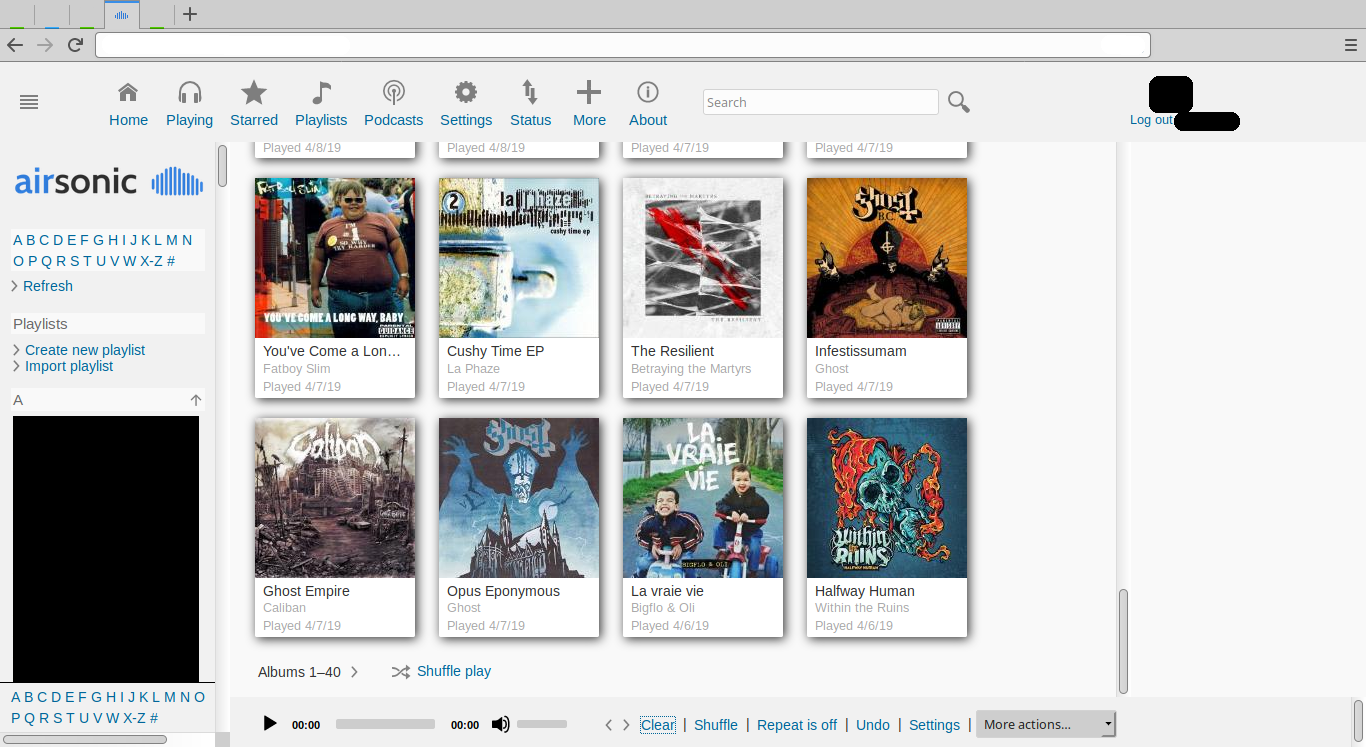Open the More actions dropdown
Viewport: 1366px width, 747px height.
pos(1045,724)
